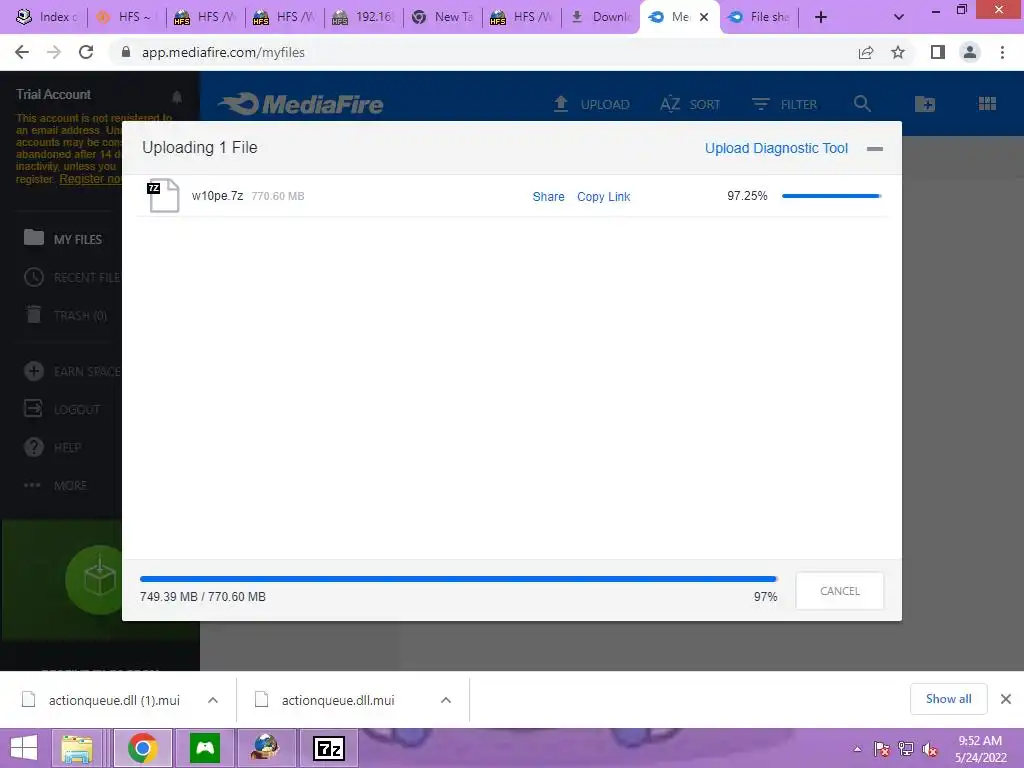Click the w10pe.7z file name
Screen dimensions: 1024x768
(x=217, y=196)
